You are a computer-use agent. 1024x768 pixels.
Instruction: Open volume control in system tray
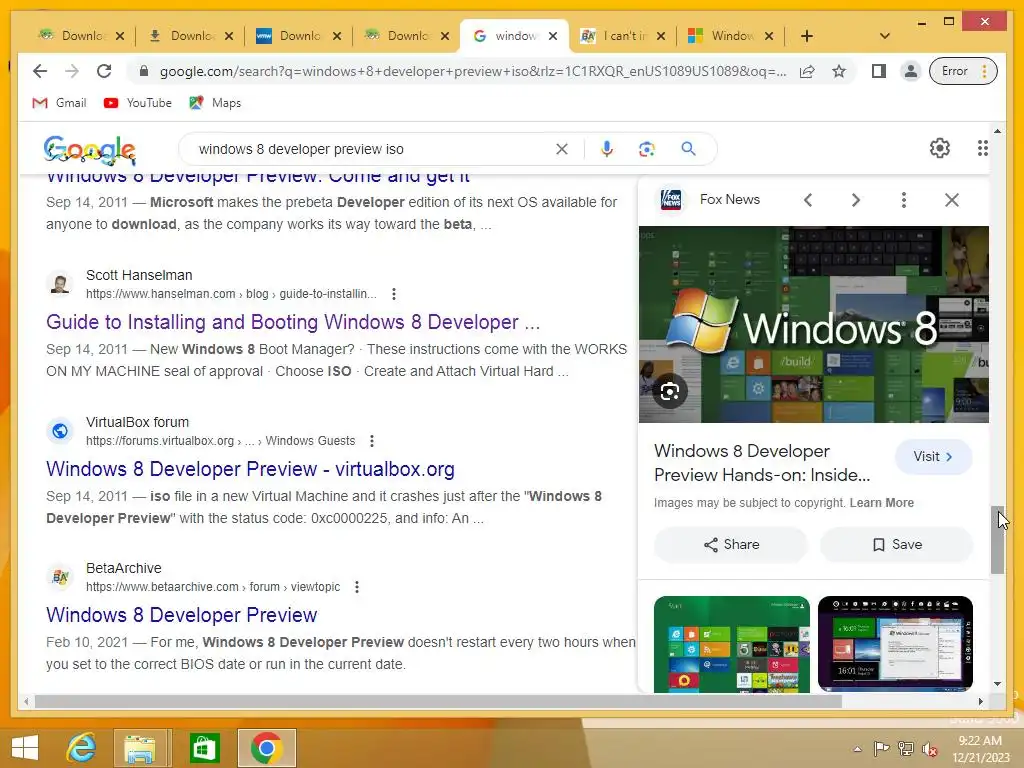tap(929, 749)
